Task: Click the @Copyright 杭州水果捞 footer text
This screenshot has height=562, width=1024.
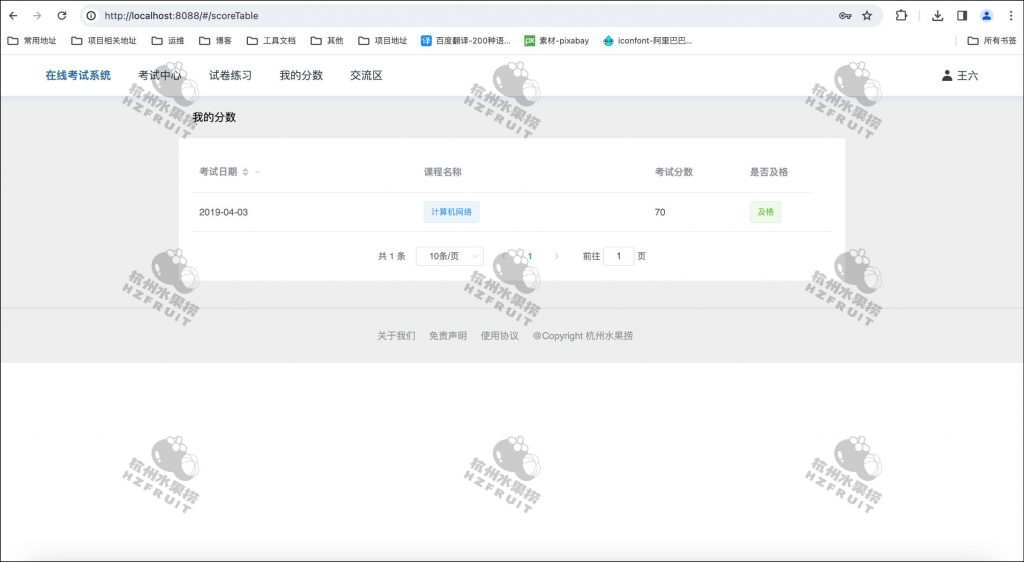Action: pos(583,336)
